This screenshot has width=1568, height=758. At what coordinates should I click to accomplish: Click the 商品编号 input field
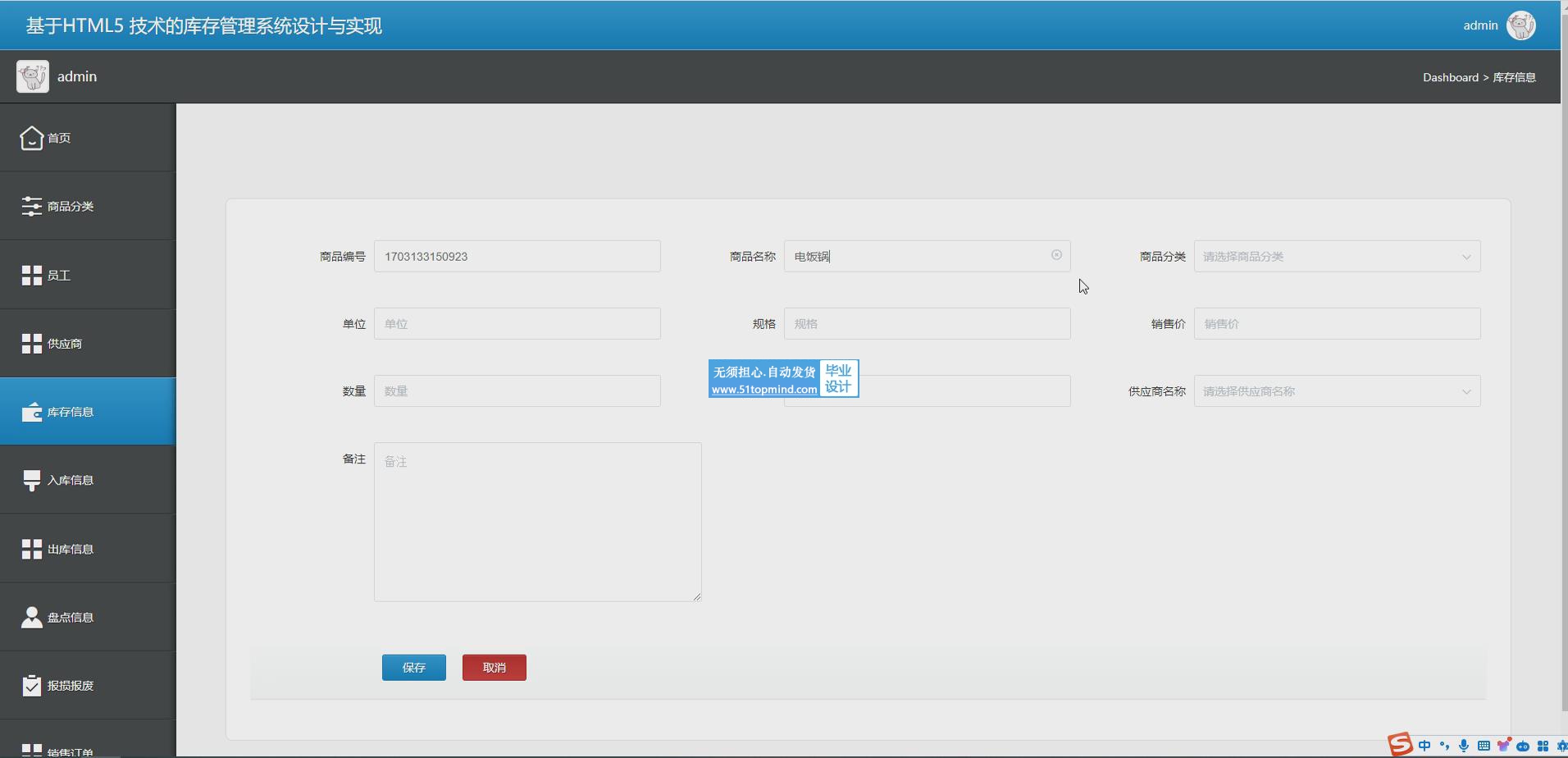point(517,256)
